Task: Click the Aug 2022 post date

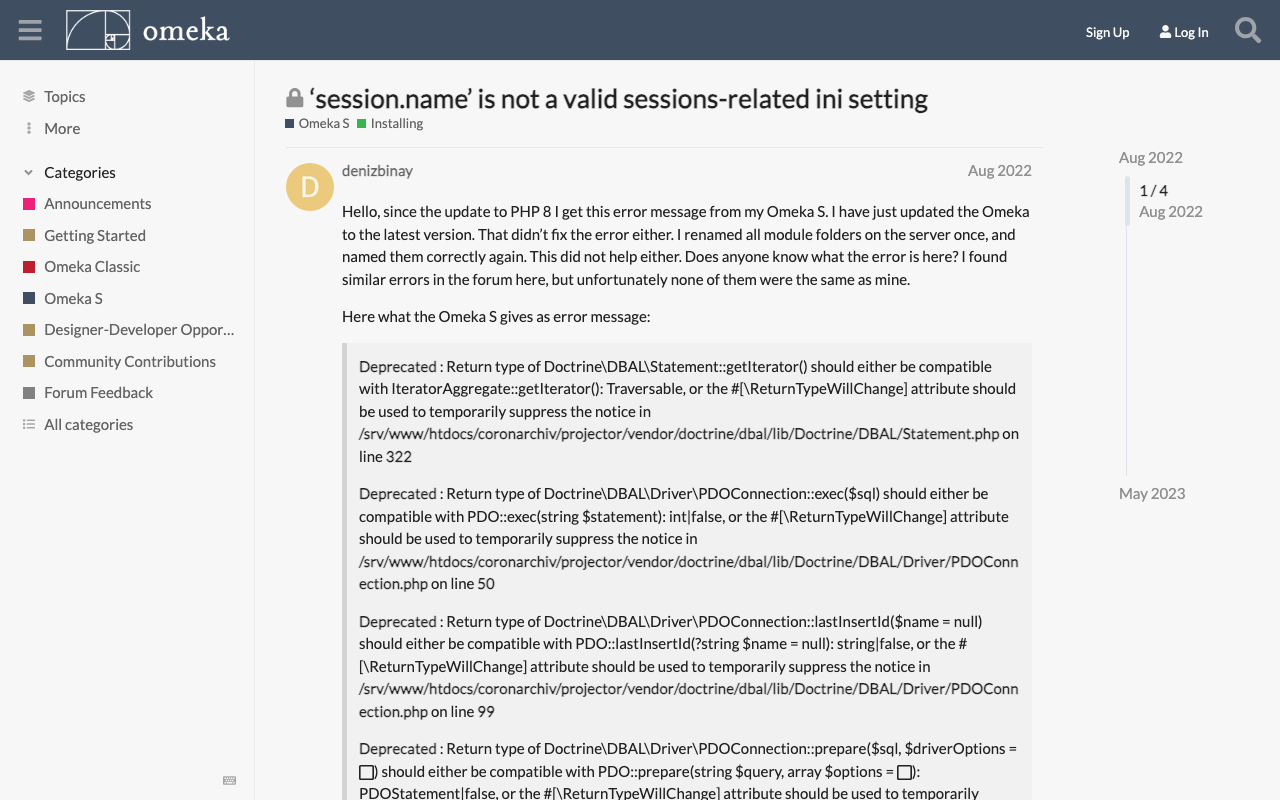Action: (x=999, y=170)
